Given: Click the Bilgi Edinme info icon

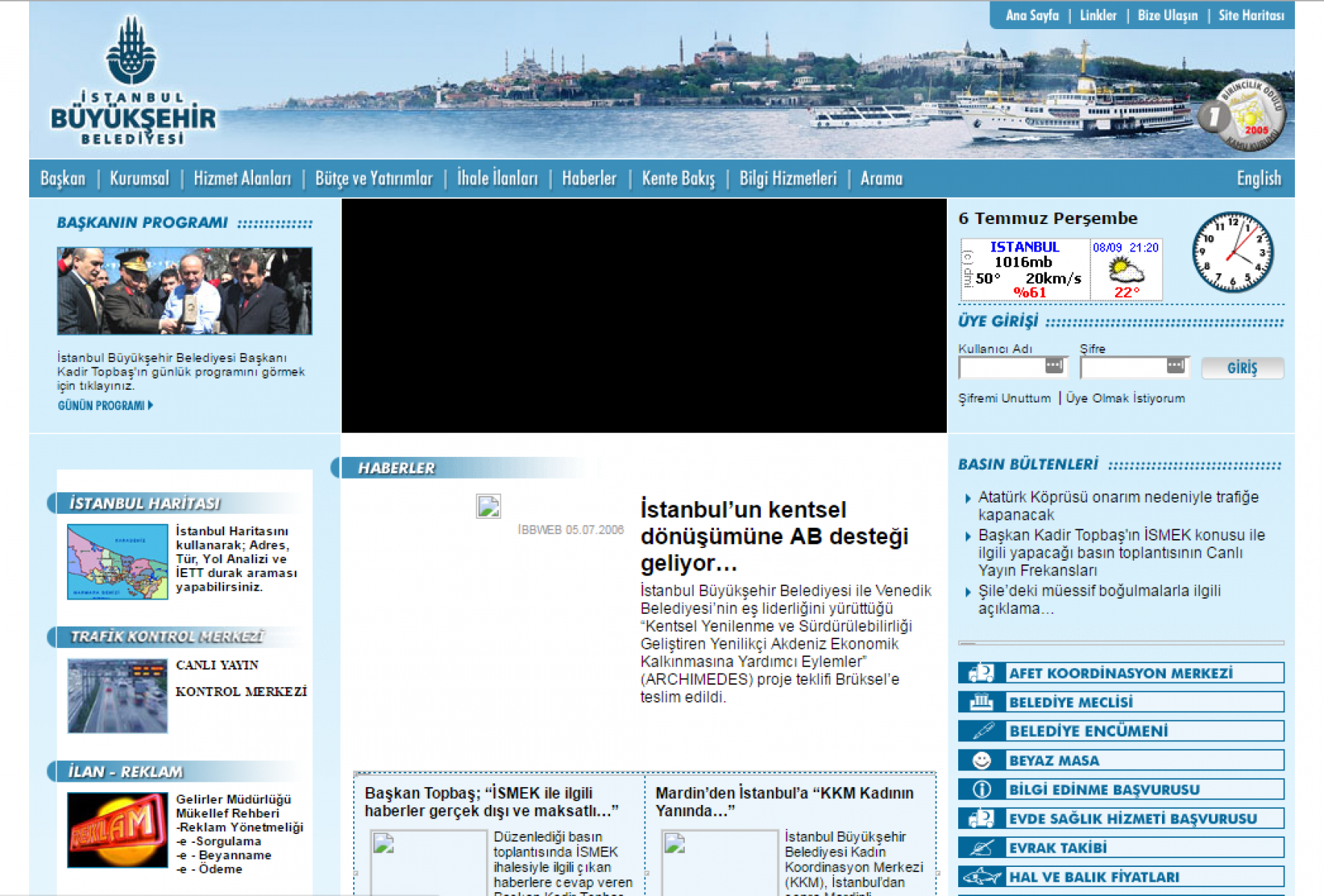Looking at the screenshot, I should tap(981, 789).
